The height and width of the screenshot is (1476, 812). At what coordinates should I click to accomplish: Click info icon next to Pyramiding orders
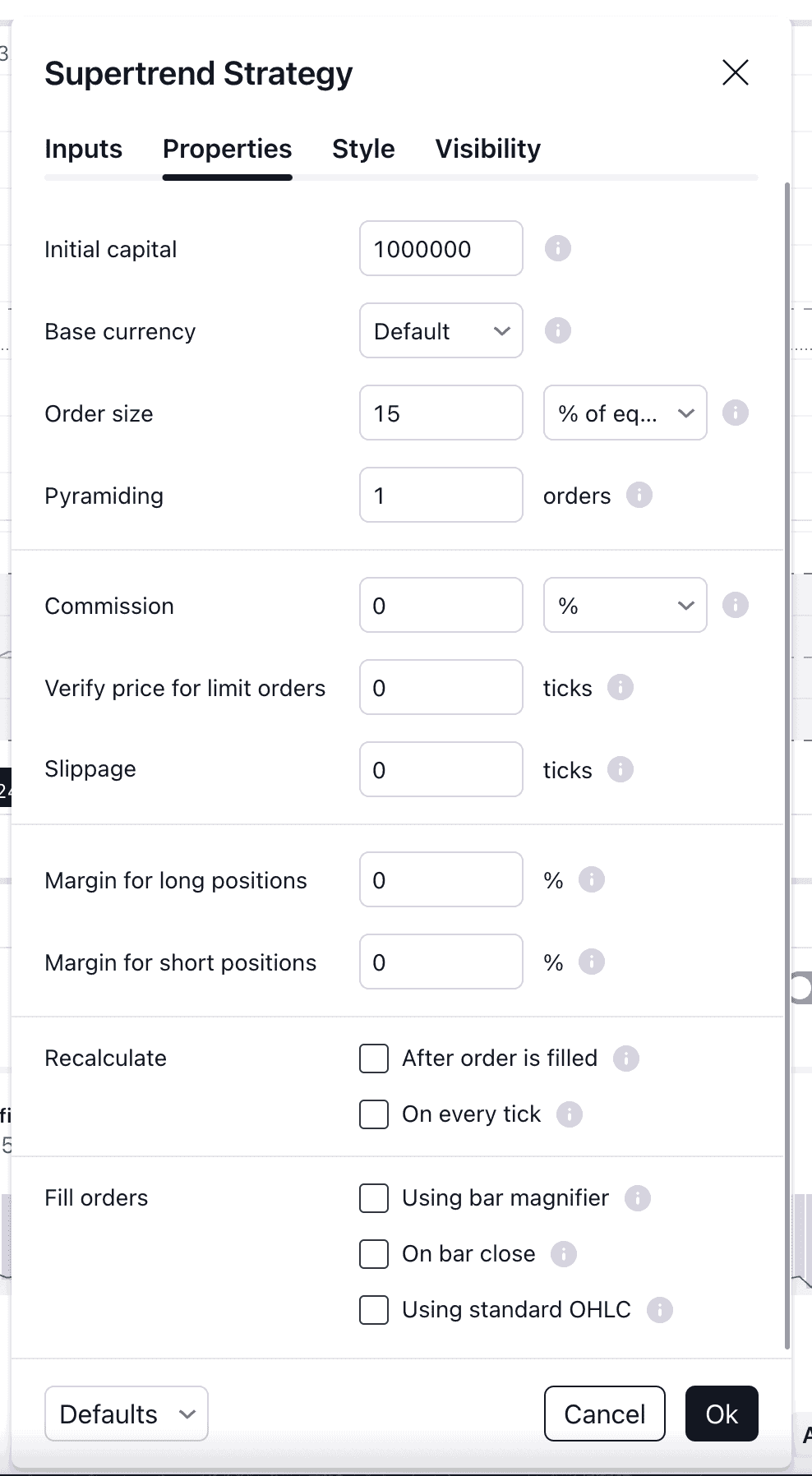pyautogui.click(x=639, y=495)
